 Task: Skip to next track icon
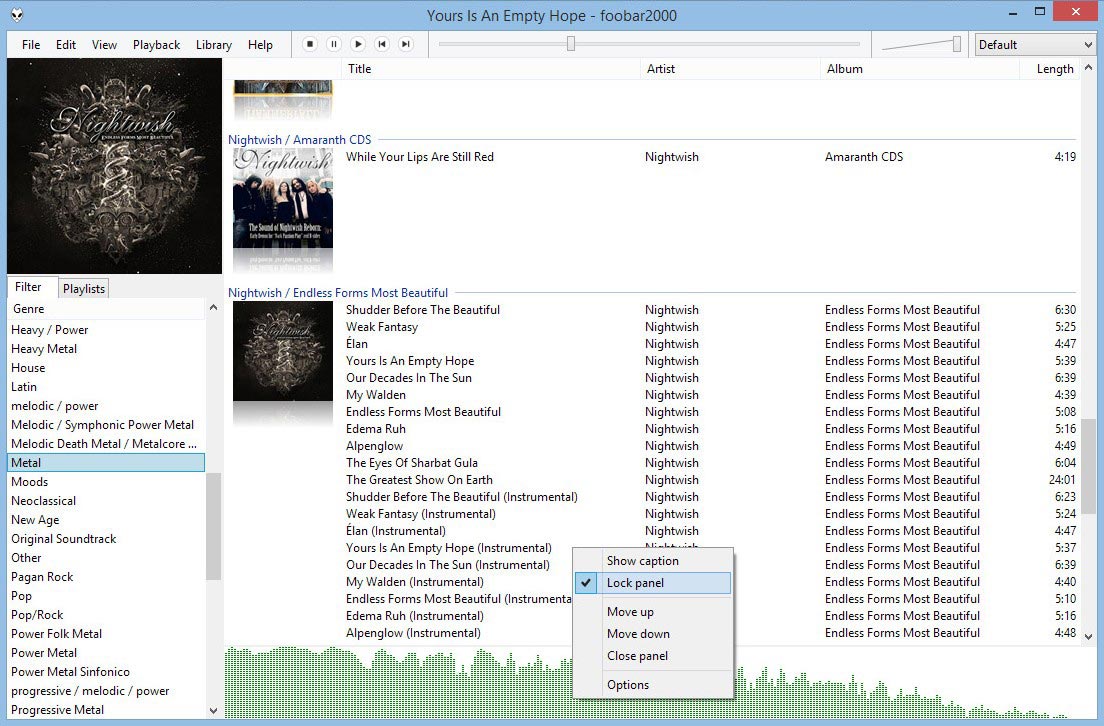(406, 44)
